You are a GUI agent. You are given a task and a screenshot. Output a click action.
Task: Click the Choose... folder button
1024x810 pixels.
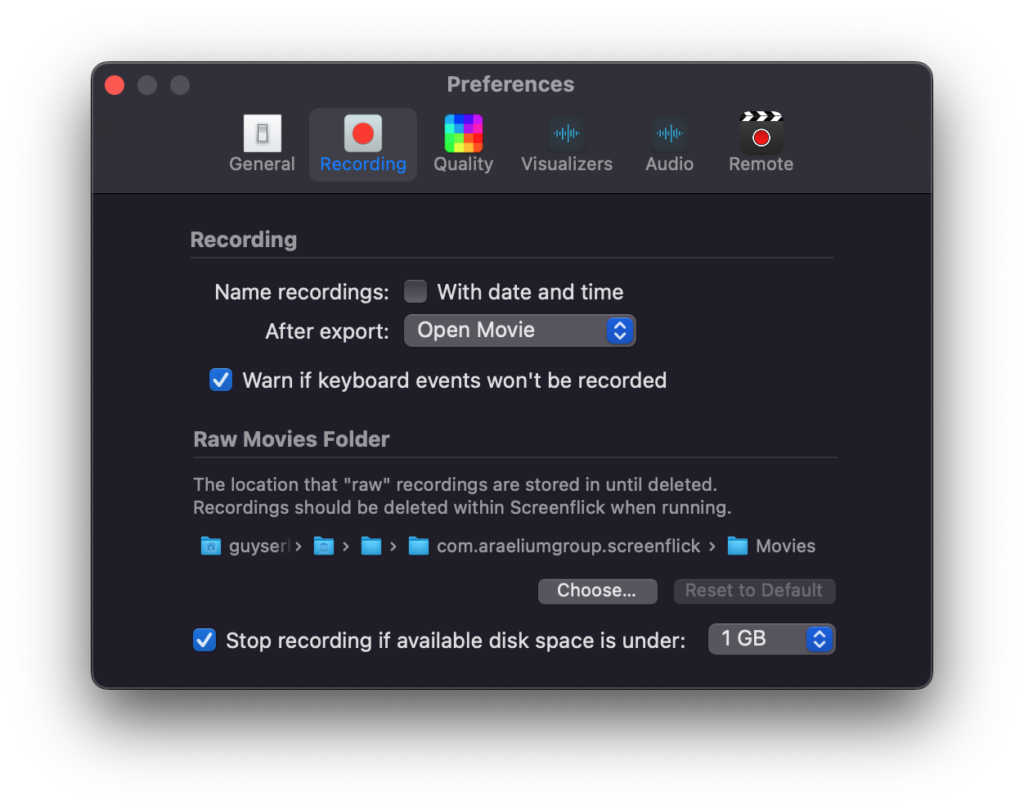tap(597, 591)
